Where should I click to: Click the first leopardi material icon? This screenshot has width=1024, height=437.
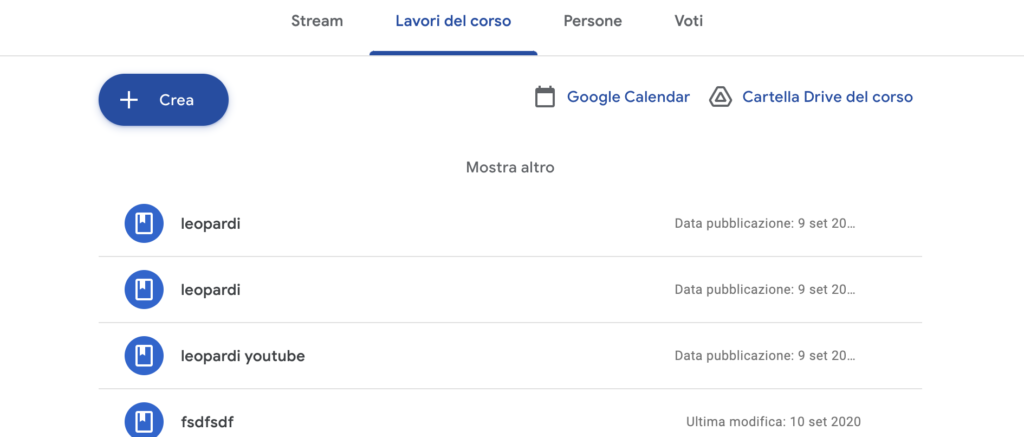click(144, 223)
